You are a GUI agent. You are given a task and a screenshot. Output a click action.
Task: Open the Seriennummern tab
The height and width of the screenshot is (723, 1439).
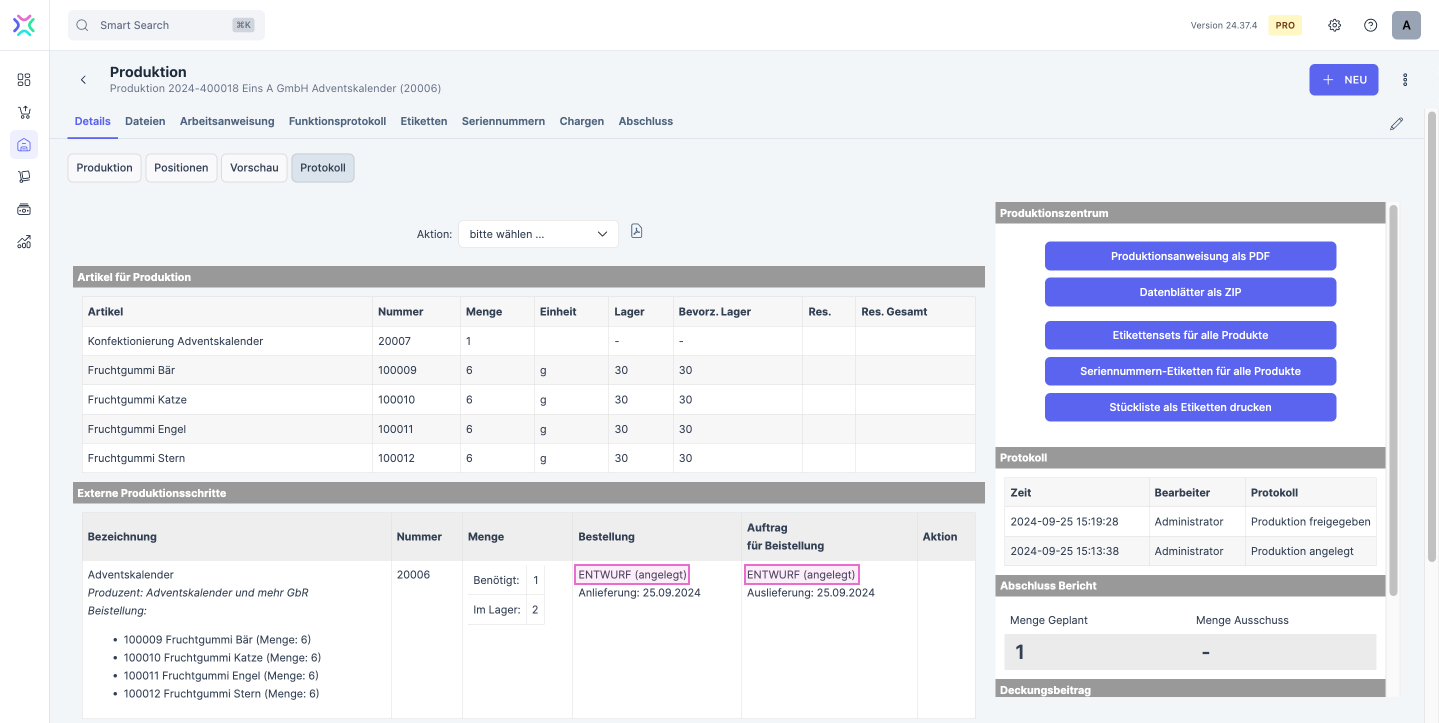503,121
